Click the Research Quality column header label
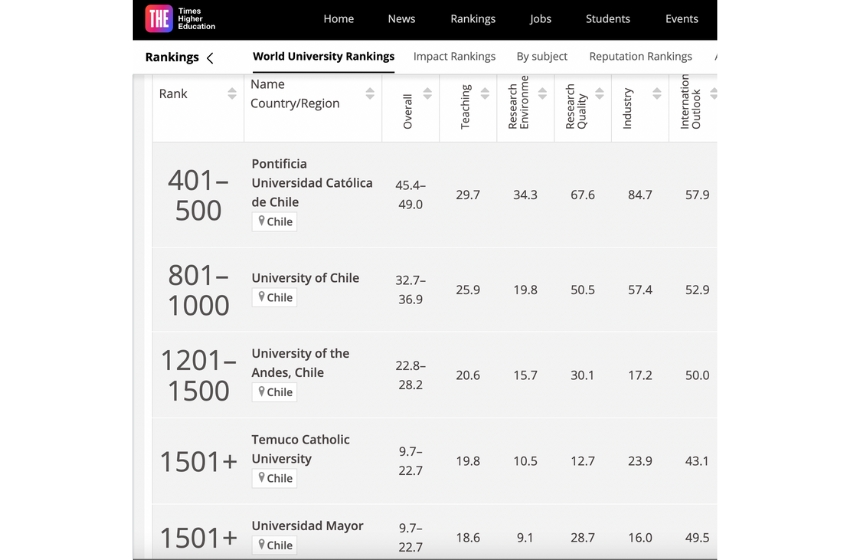850x560 pixels. click(x=576, y=107)
